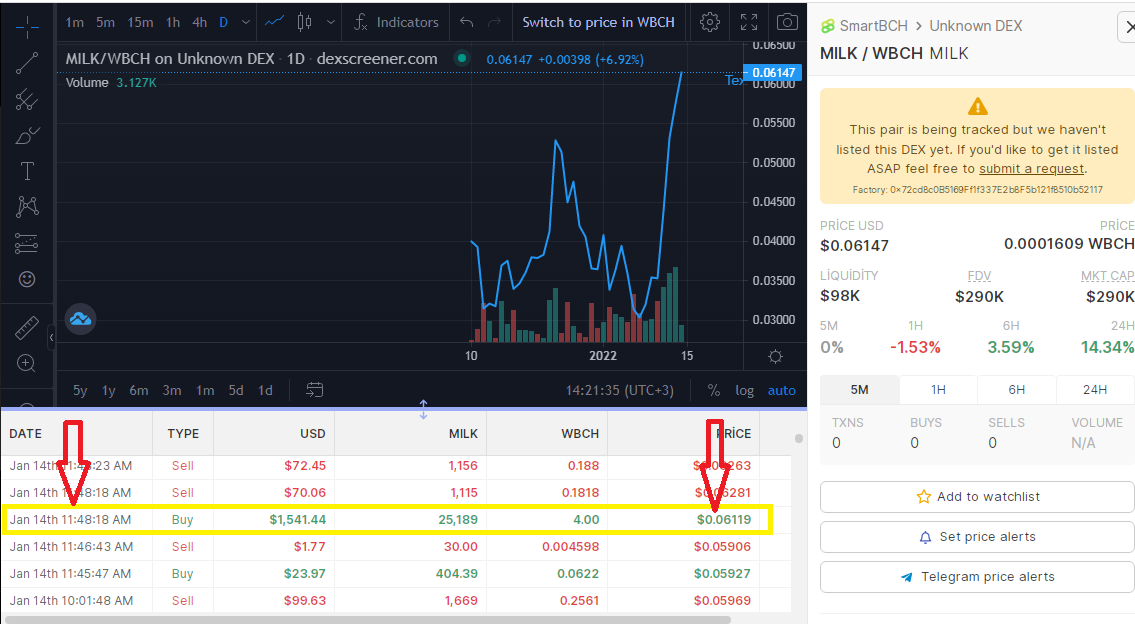Open the submit a request link
Image resolution: width=1135 pixels, height=624 pixels.
pyautogui.click(x=1031, y=169)
